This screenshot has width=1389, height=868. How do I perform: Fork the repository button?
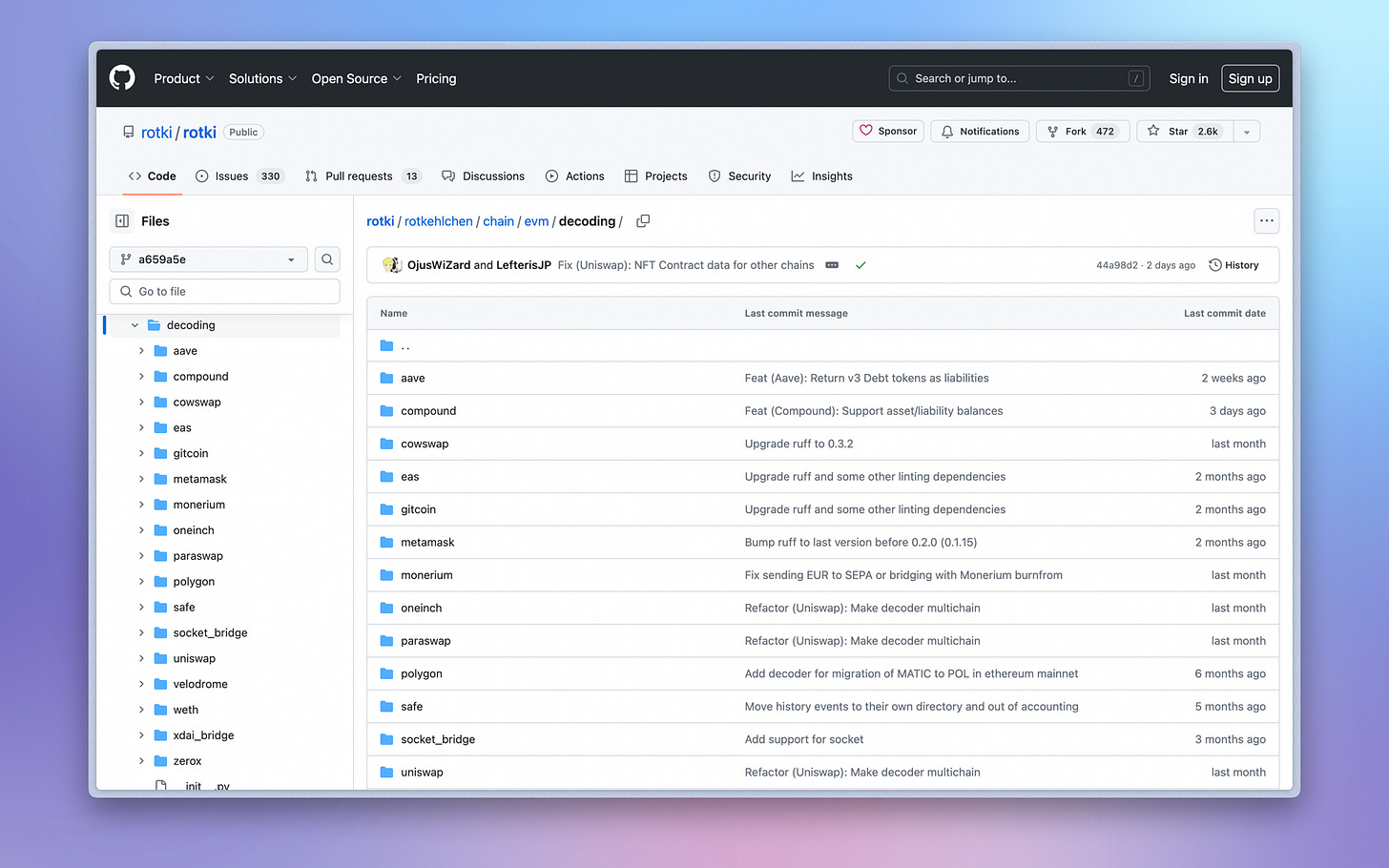pos(1083,132)
